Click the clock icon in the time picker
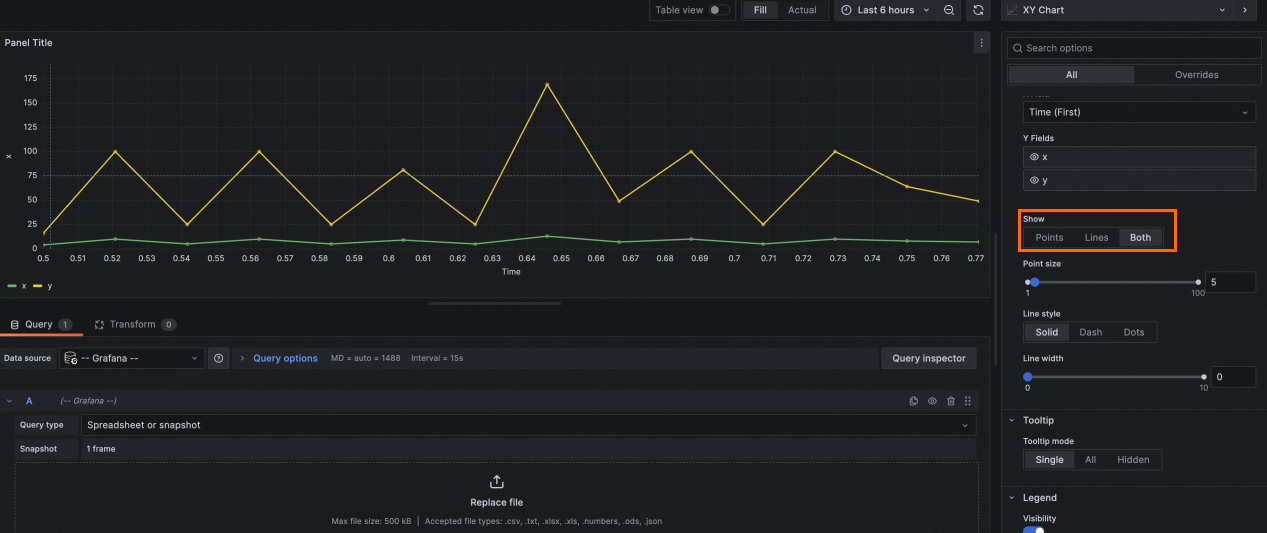 (x=846, y=10)
